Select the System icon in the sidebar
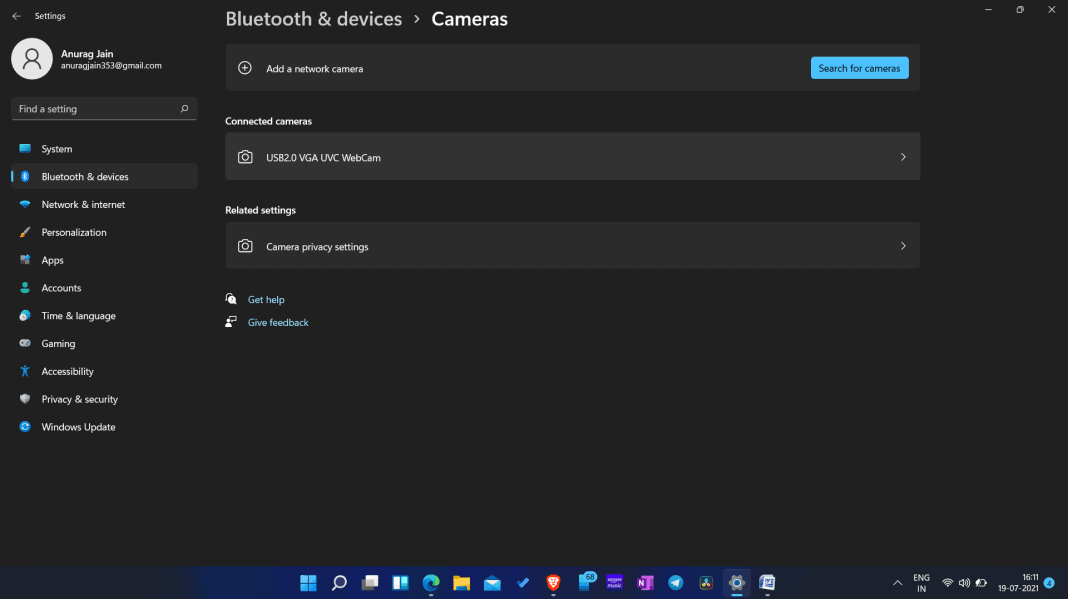The image size is (1068, 599). (25, 148)
